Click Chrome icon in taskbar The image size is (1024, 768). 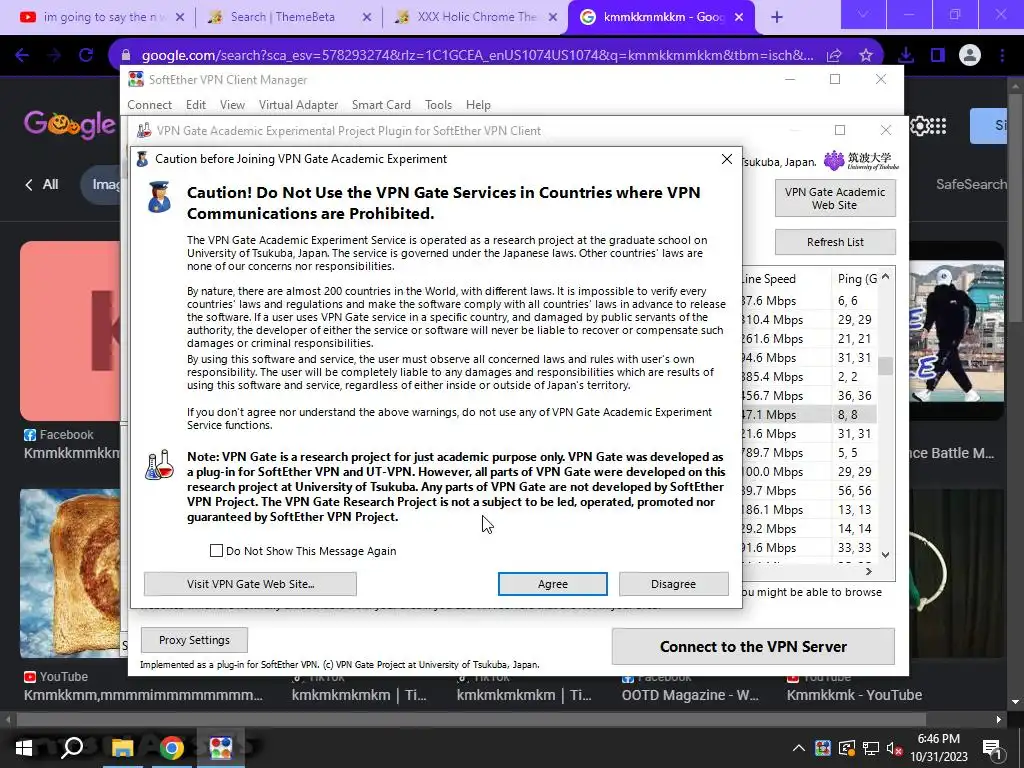(x=171, y=748)
